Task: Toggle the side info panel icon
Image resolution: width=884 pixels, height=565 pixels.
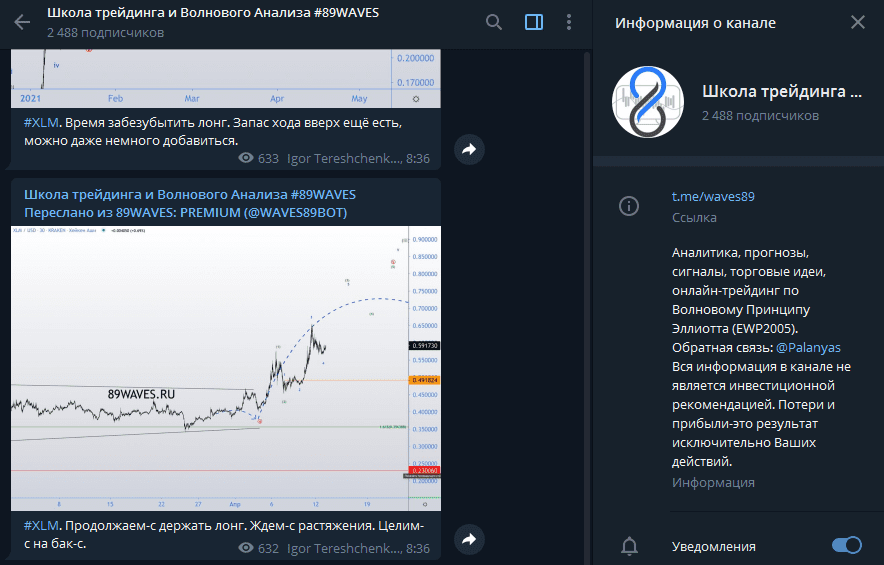Action: [x=534, y=23]
